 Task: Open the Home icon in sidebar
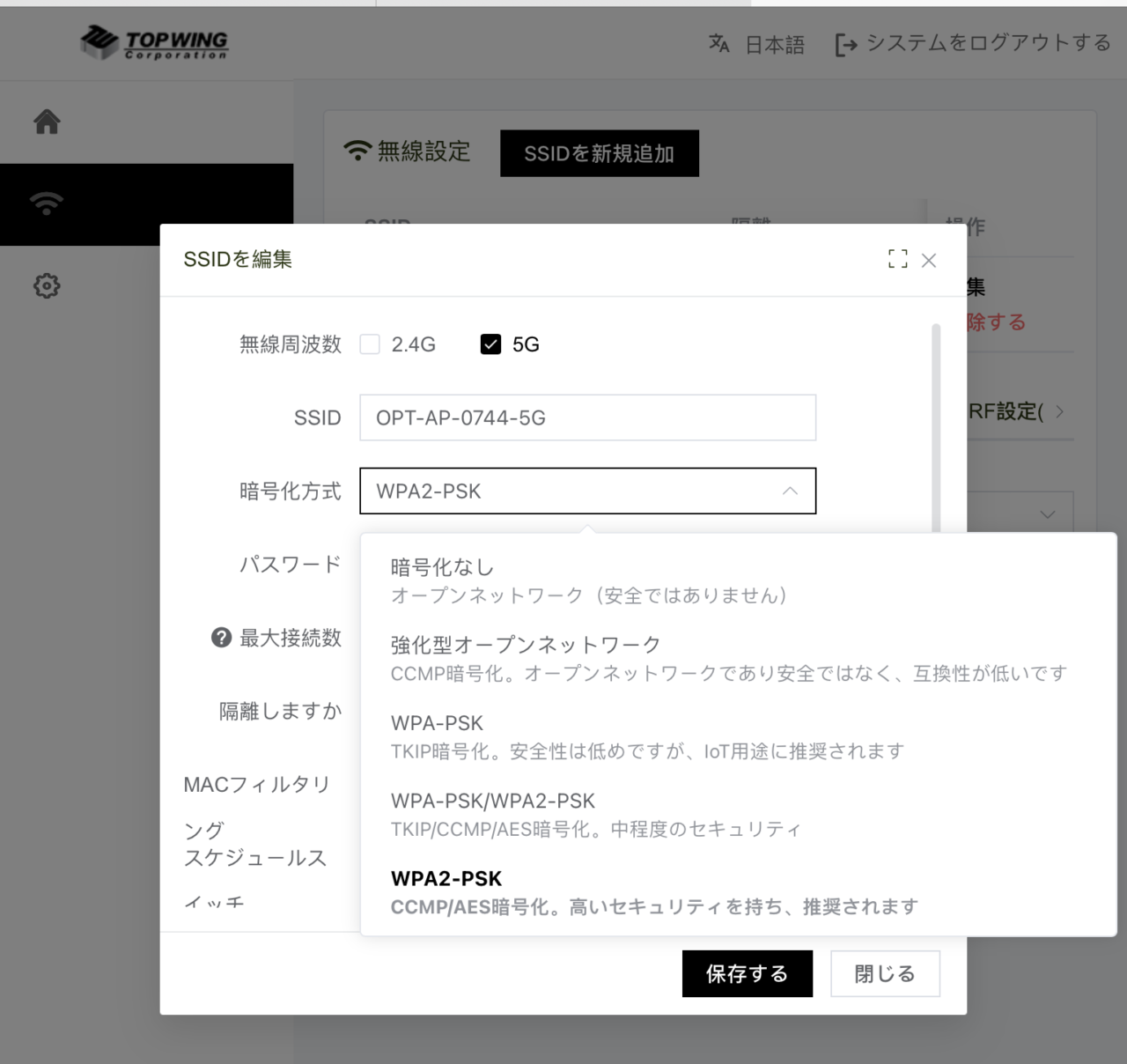click(x=47, y=122)
